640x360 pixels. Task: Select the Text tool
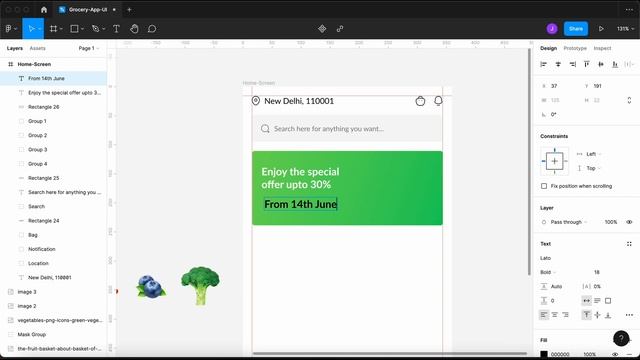pyautogui.click(x=116, y=29)
